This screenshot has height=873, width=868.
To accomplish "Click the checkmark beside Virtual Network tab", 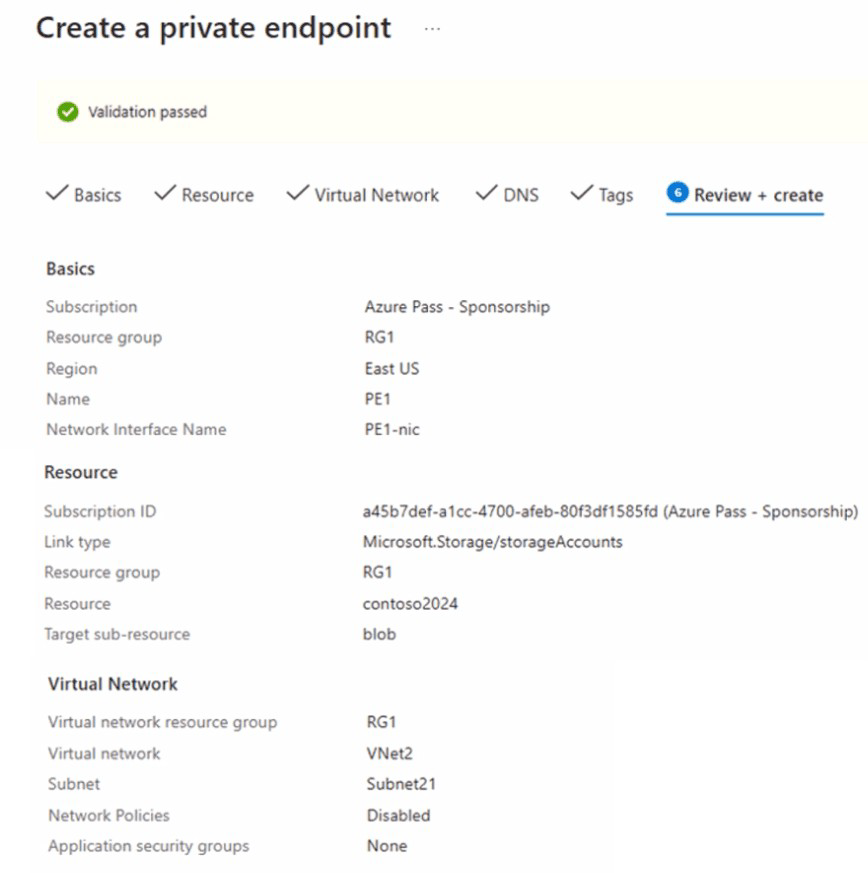I will [x=297, y=194].
